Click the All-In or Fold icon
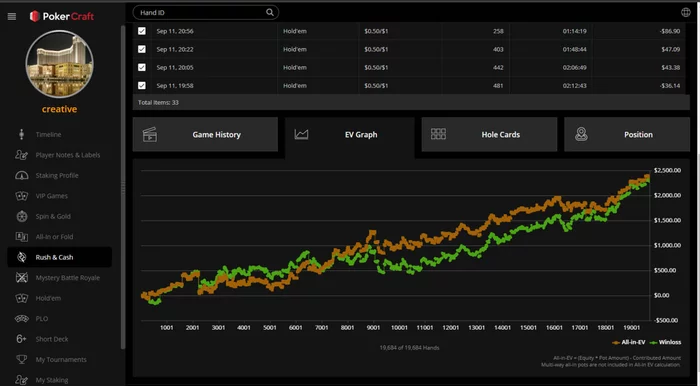The image size is (700, 386). (x=21, y=237)
